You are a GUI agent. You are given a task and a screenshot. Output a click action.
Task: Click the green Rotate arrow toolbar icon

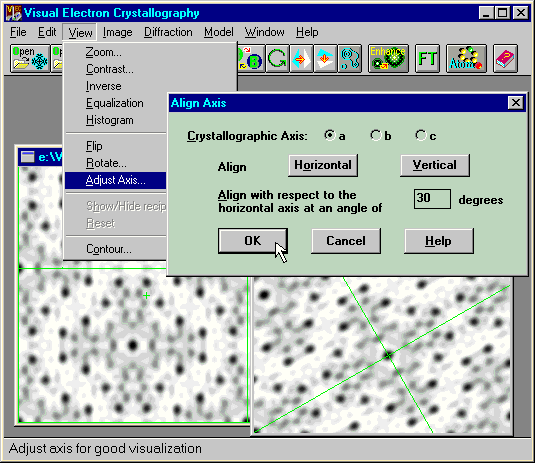[277, 58]
